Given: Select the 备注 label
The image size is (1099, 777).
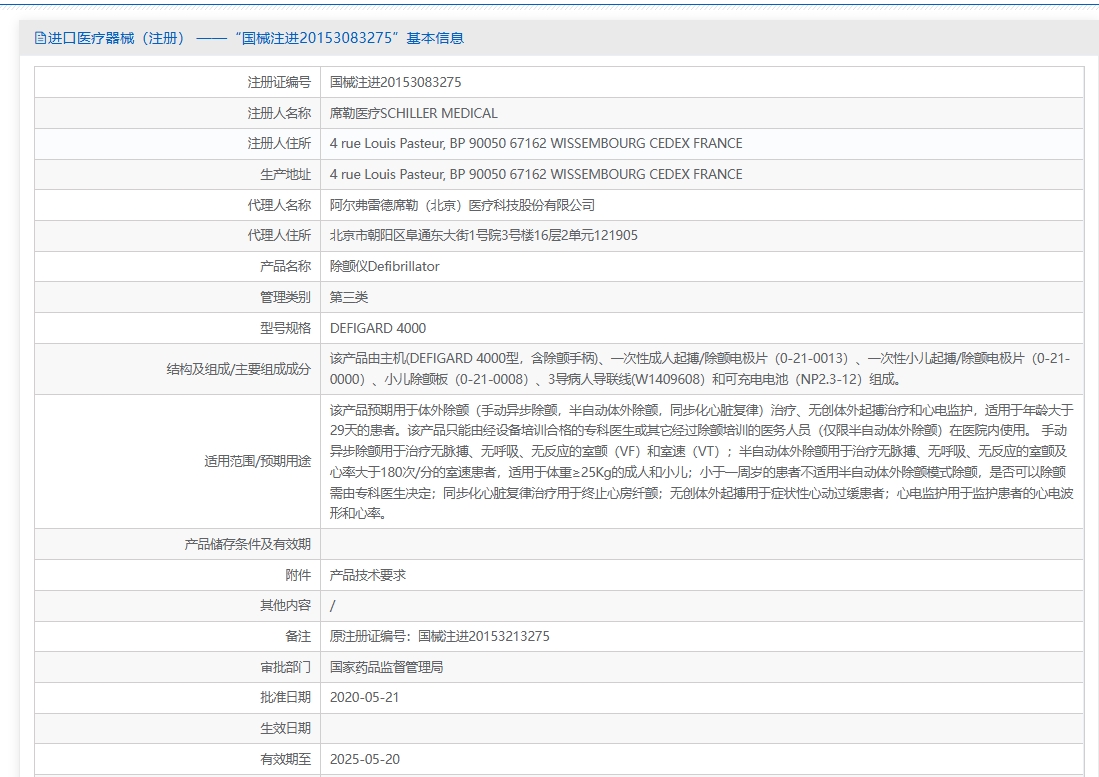Looking at the screenshot, I should click(x=298, y=636).
